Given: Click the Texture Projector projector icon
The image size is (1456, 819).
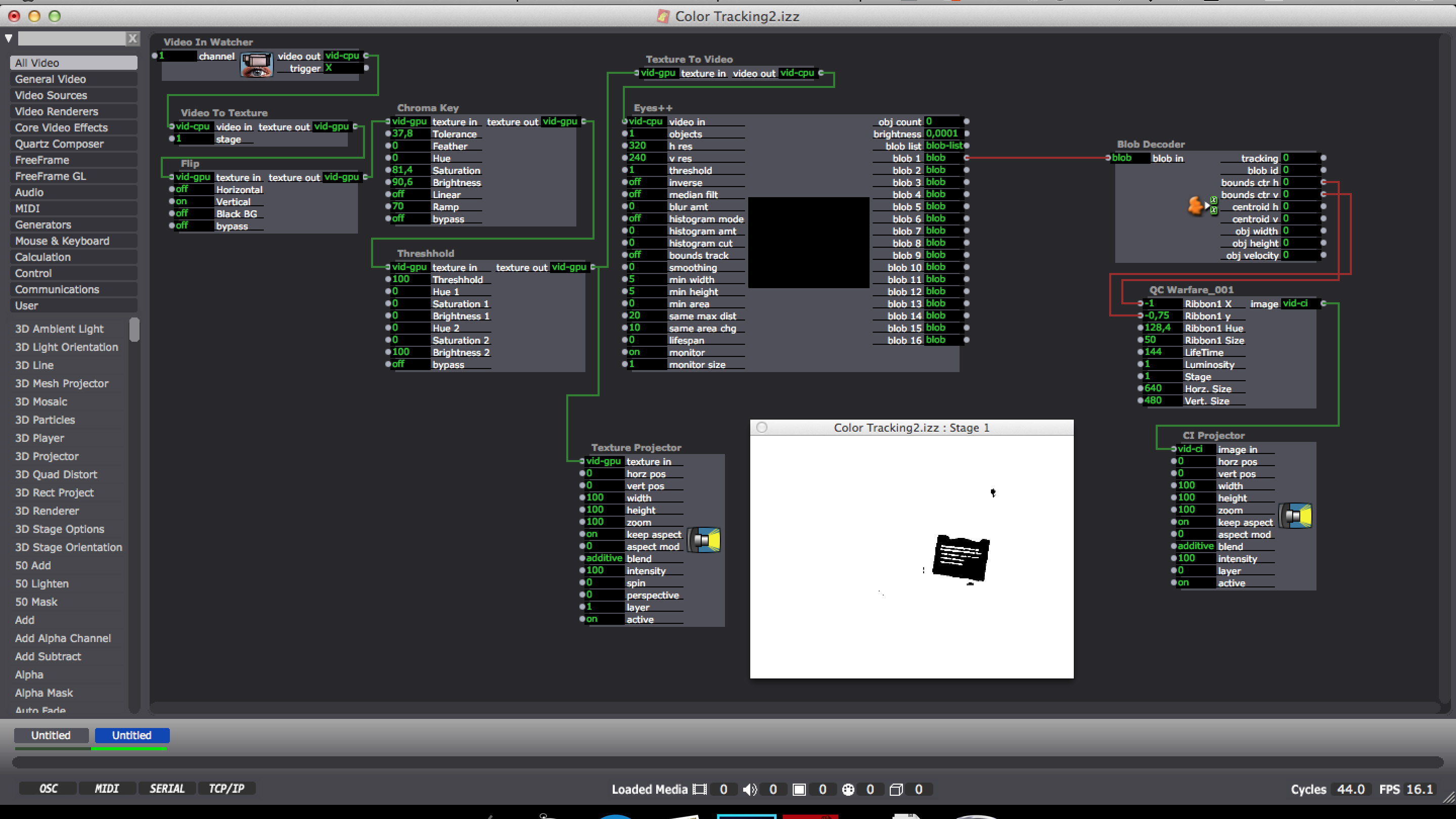Looking at the screenshot, I should (x=704, y=540).
